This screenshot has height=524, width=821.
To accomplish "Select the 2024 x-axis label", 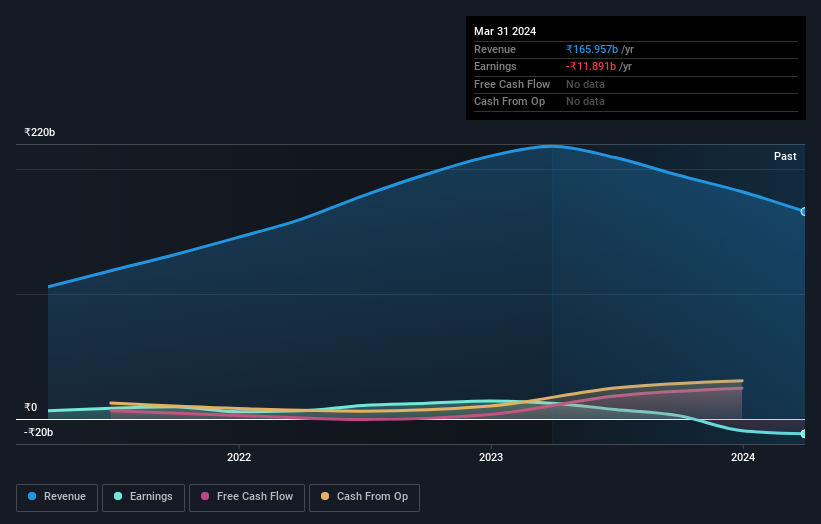I will pos(742,457).
